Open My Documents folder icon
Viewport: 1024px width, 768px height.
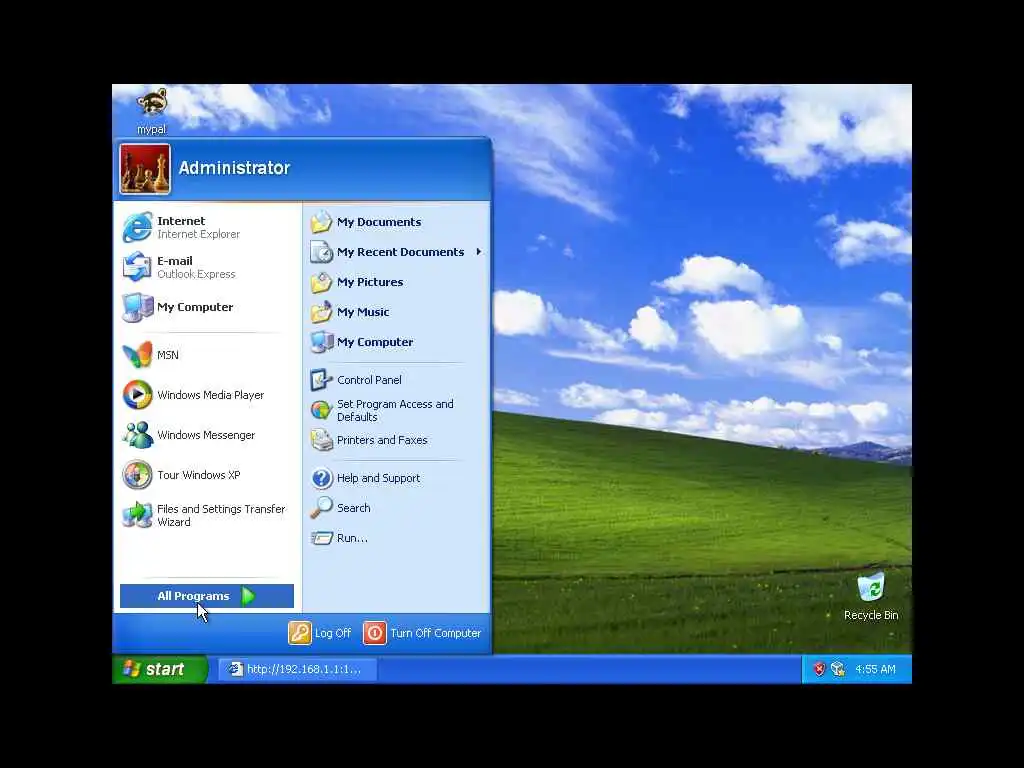click(321, 222)
